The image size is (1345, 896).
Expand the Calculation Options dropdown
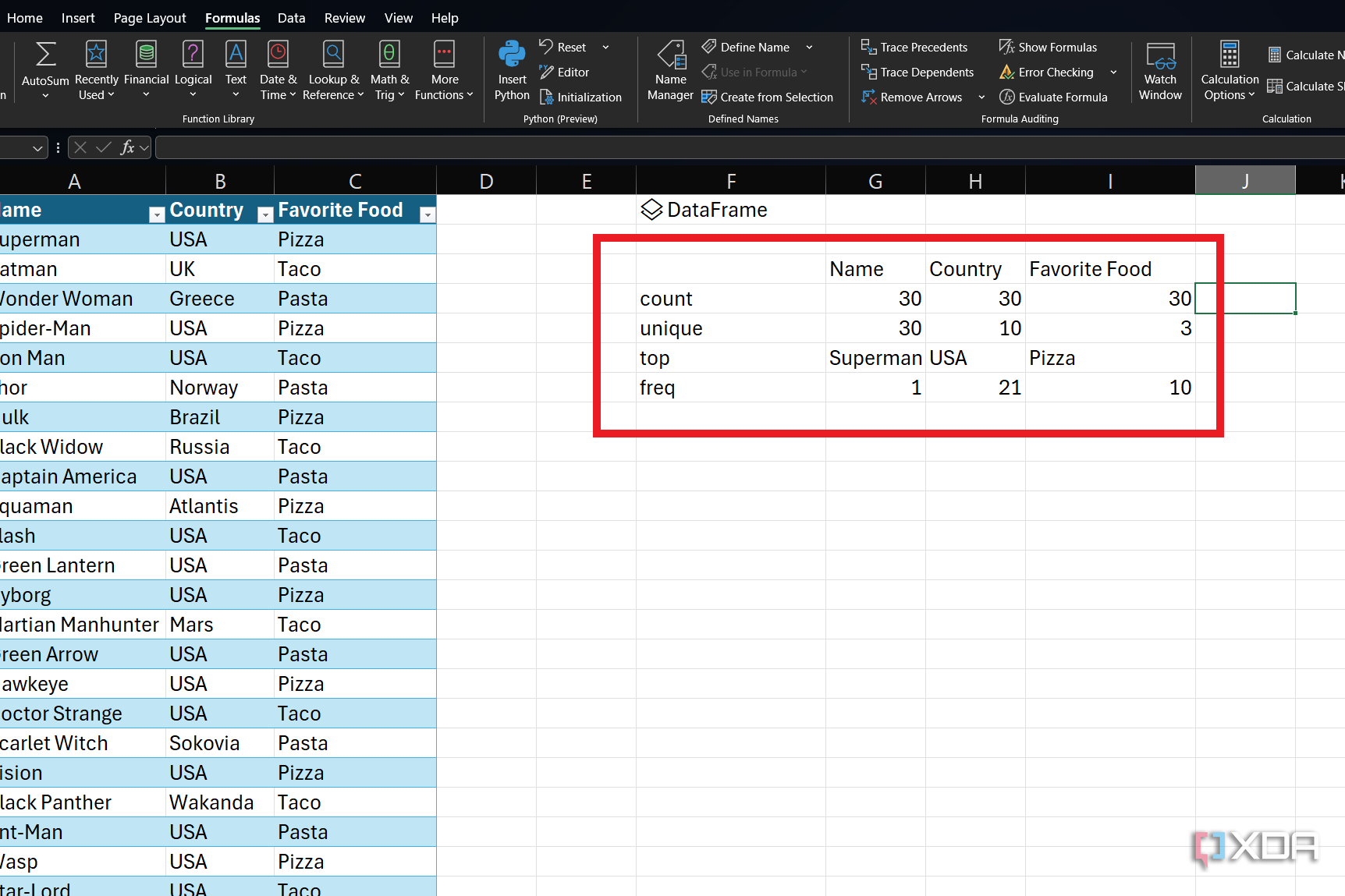coord(1230,71)
